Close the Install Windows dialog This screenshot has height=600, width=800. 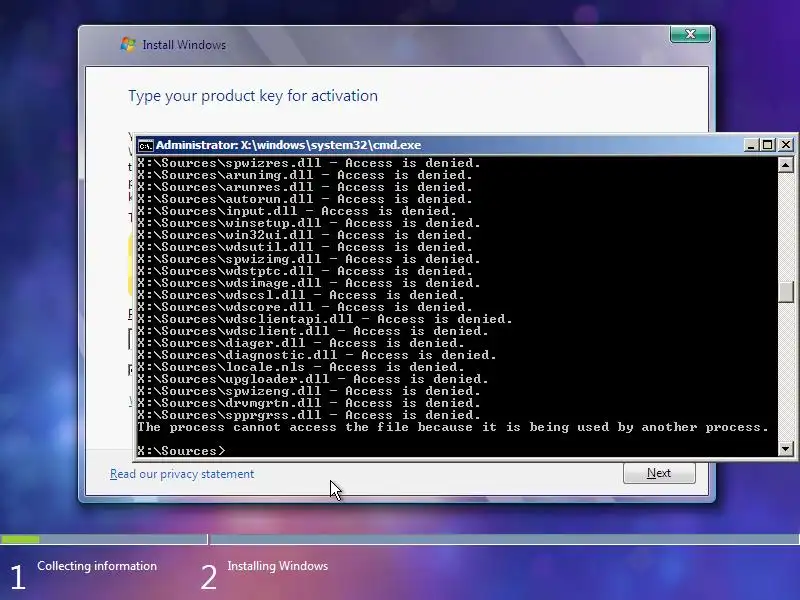click(690, 34)
